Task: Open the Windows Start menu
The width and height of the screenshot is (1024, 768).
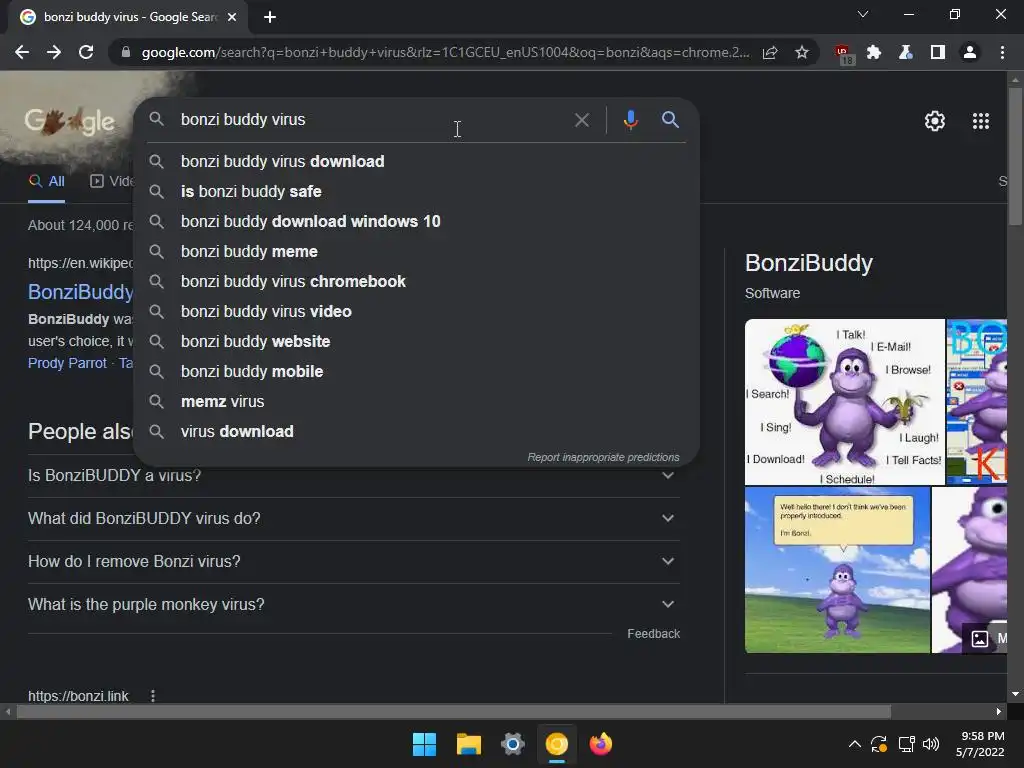Action: click(424, 744)
